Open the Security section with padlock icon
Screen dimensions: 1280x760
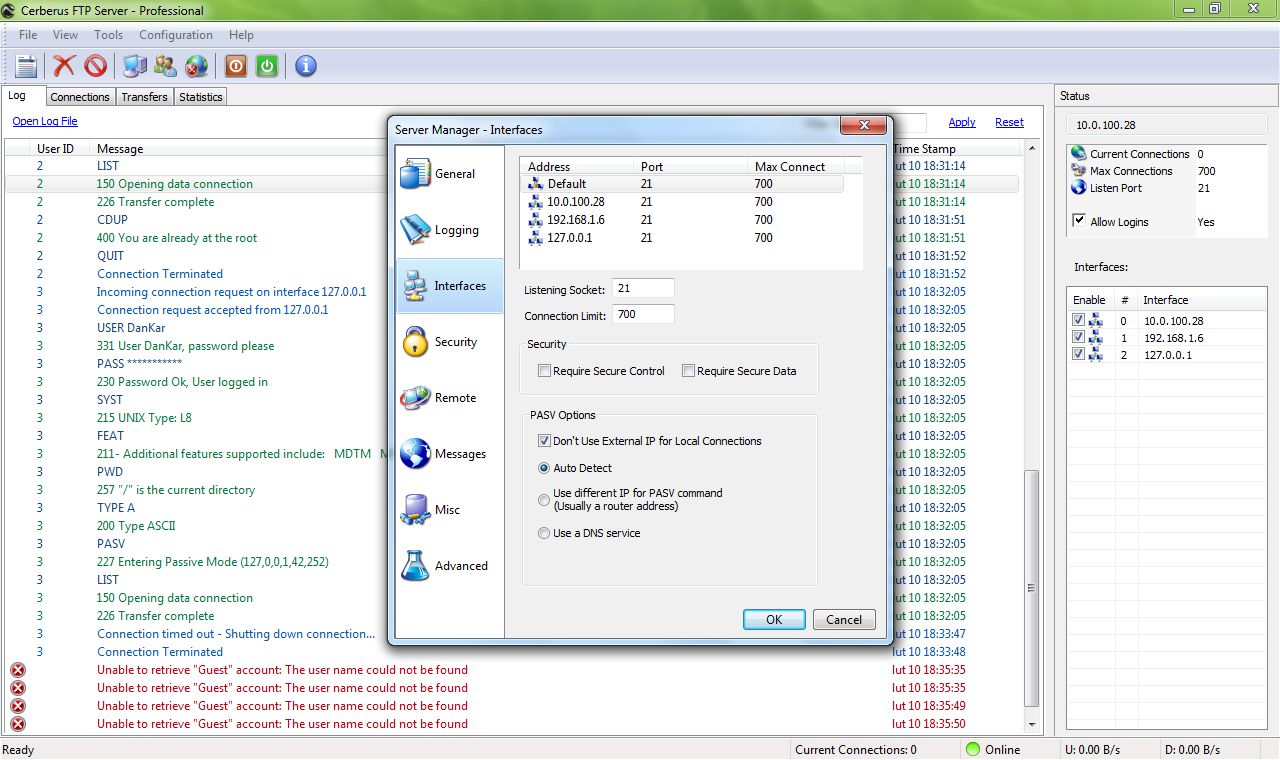tap(449, 342)
